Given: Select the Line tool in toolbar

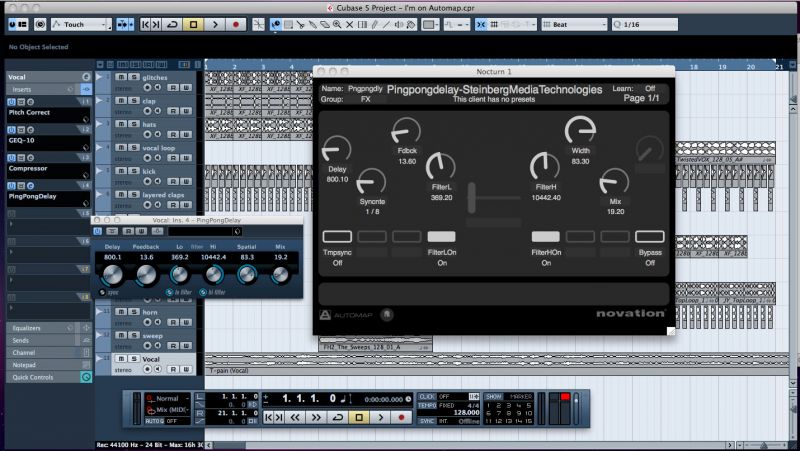Looking at the screenshot, I should pos(386,24).
